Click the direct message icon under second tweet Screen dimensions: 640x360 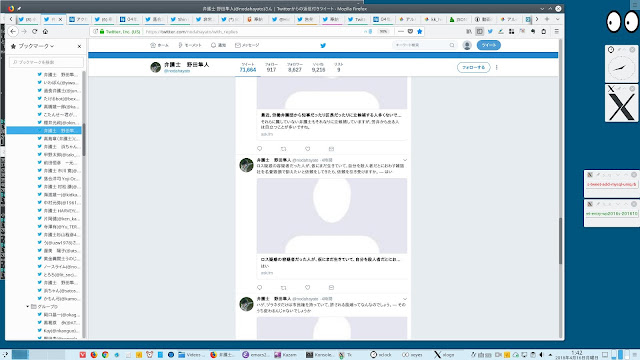(x=331, y=287)
